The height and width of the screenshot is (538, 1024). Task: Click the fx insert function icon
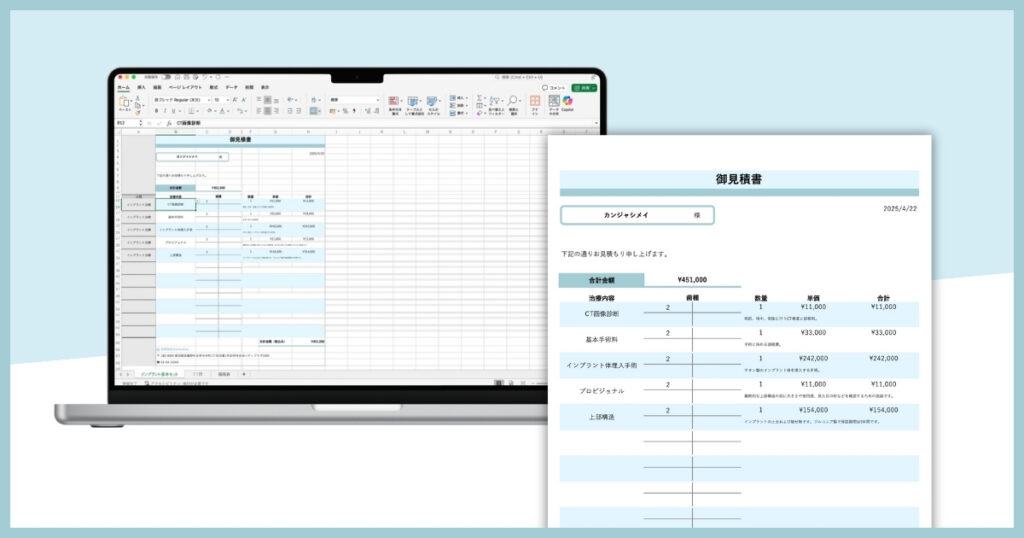point(169,123)
